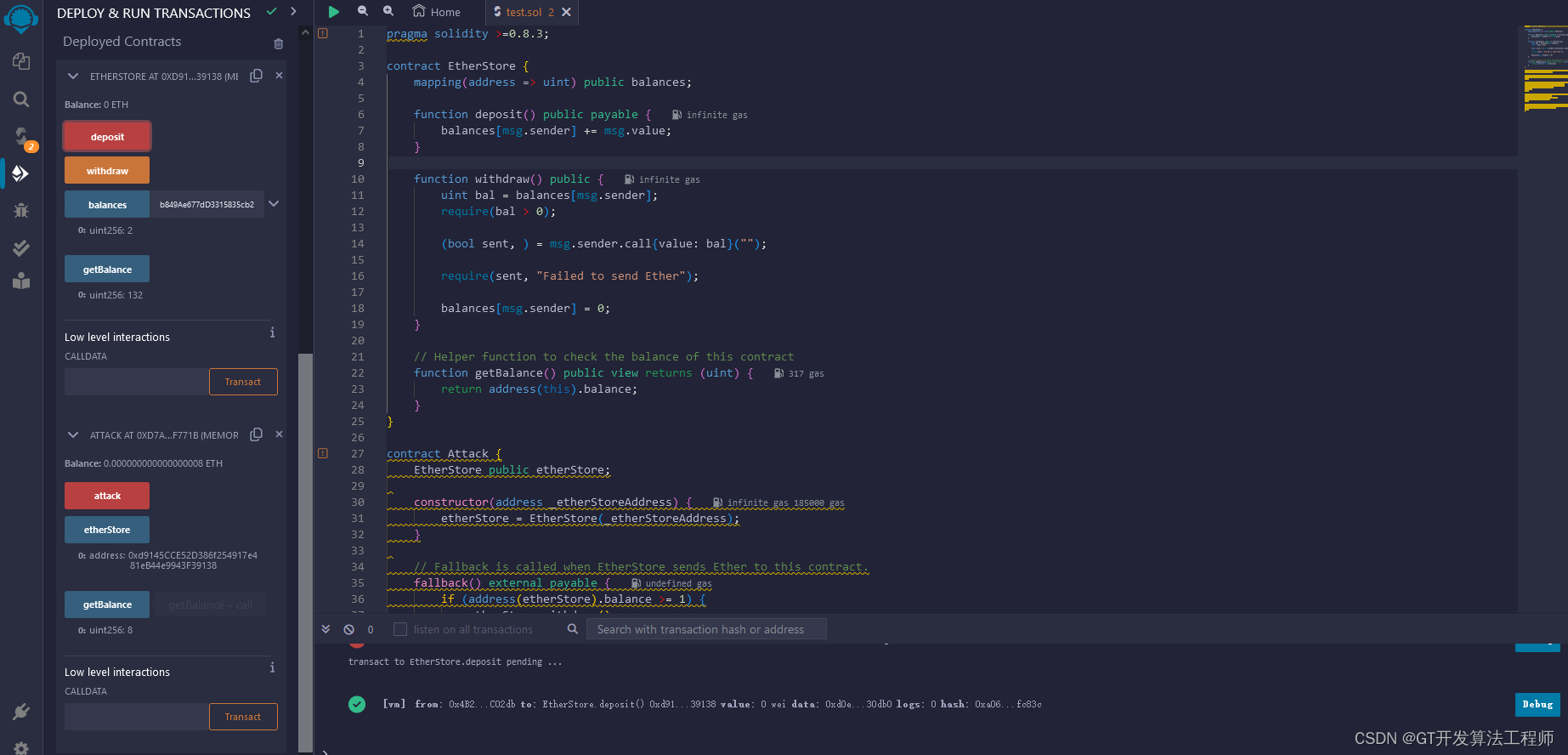
Task: Call EtherStore getBalance button
Action: (107, 269)
